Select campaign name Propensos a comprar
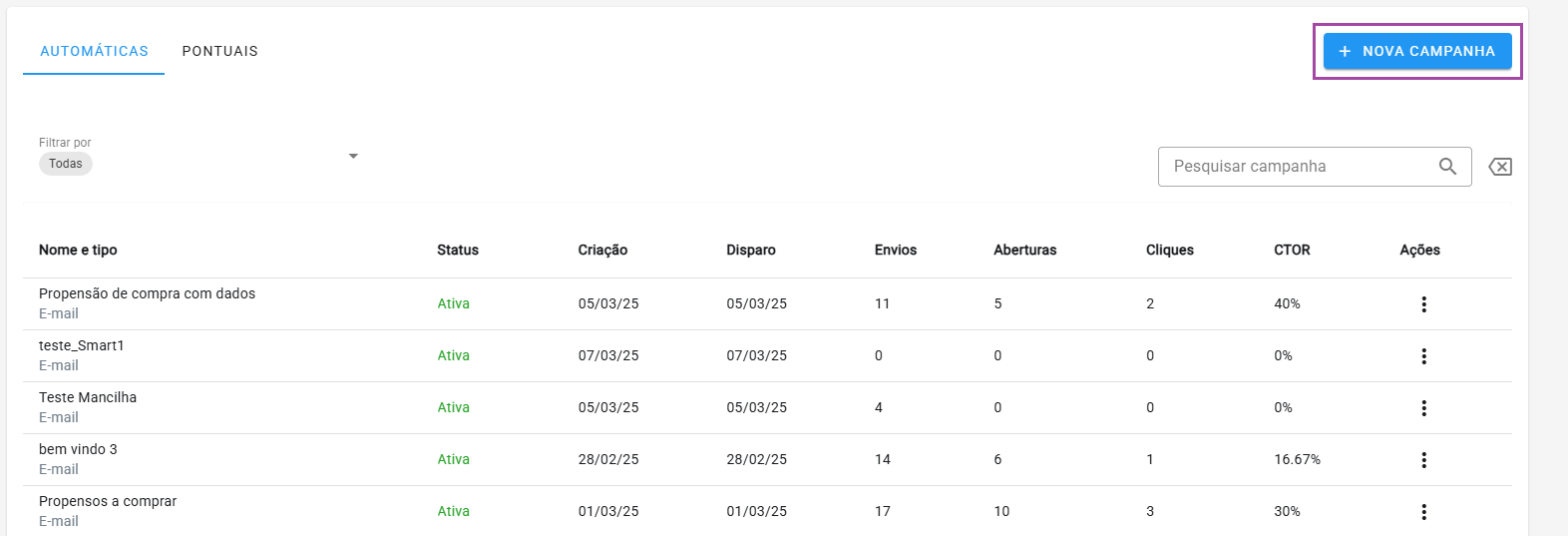 point(108,501)
